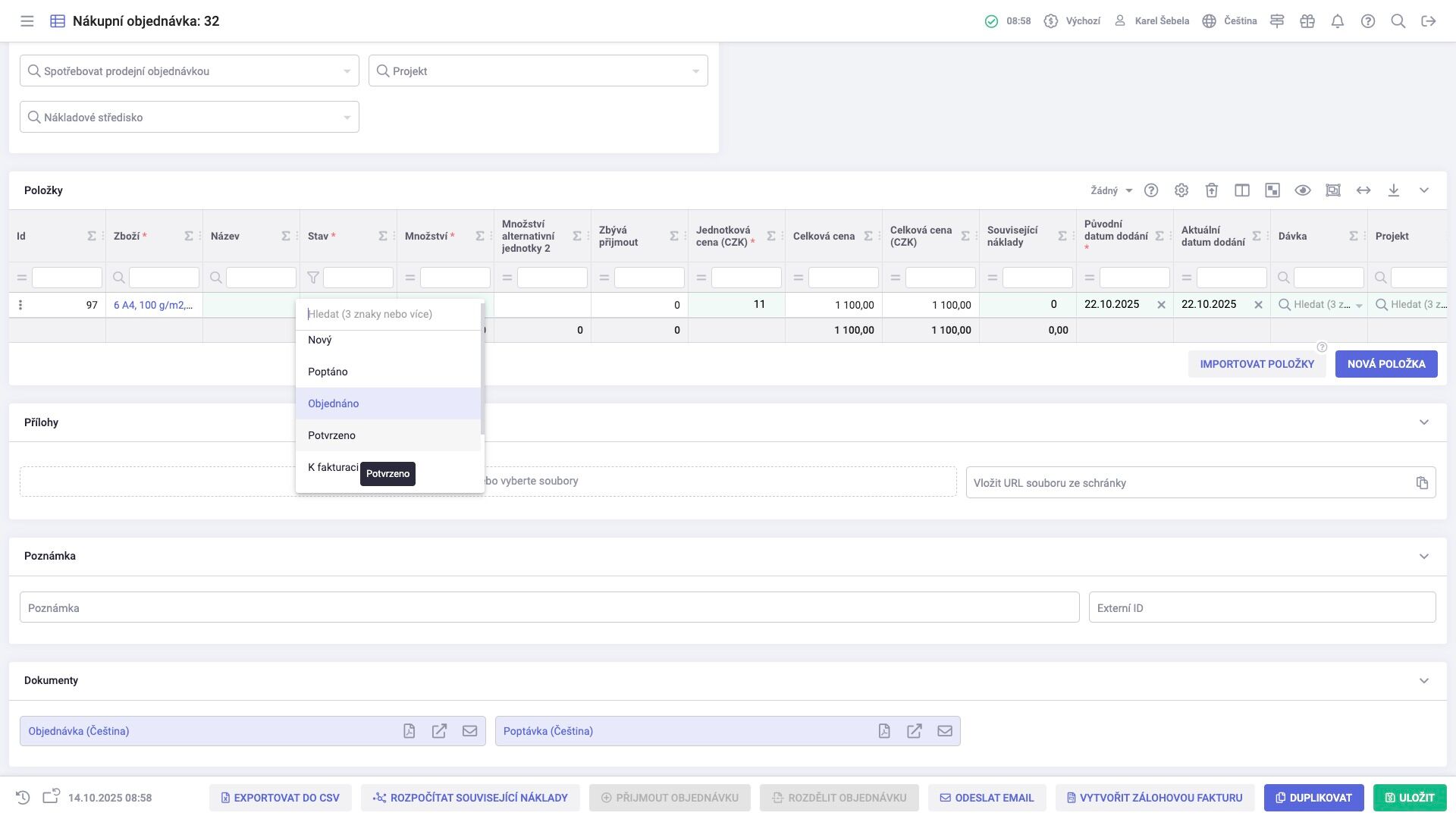
Task: Open Položky grid settings gear
Action: tap(1181, 190)
